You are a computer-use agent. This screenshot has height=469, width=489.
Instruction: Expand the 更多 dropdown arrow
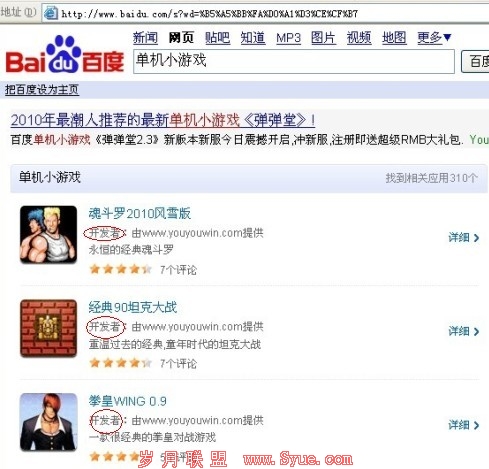pyautogui.click(x=447, y=37)
